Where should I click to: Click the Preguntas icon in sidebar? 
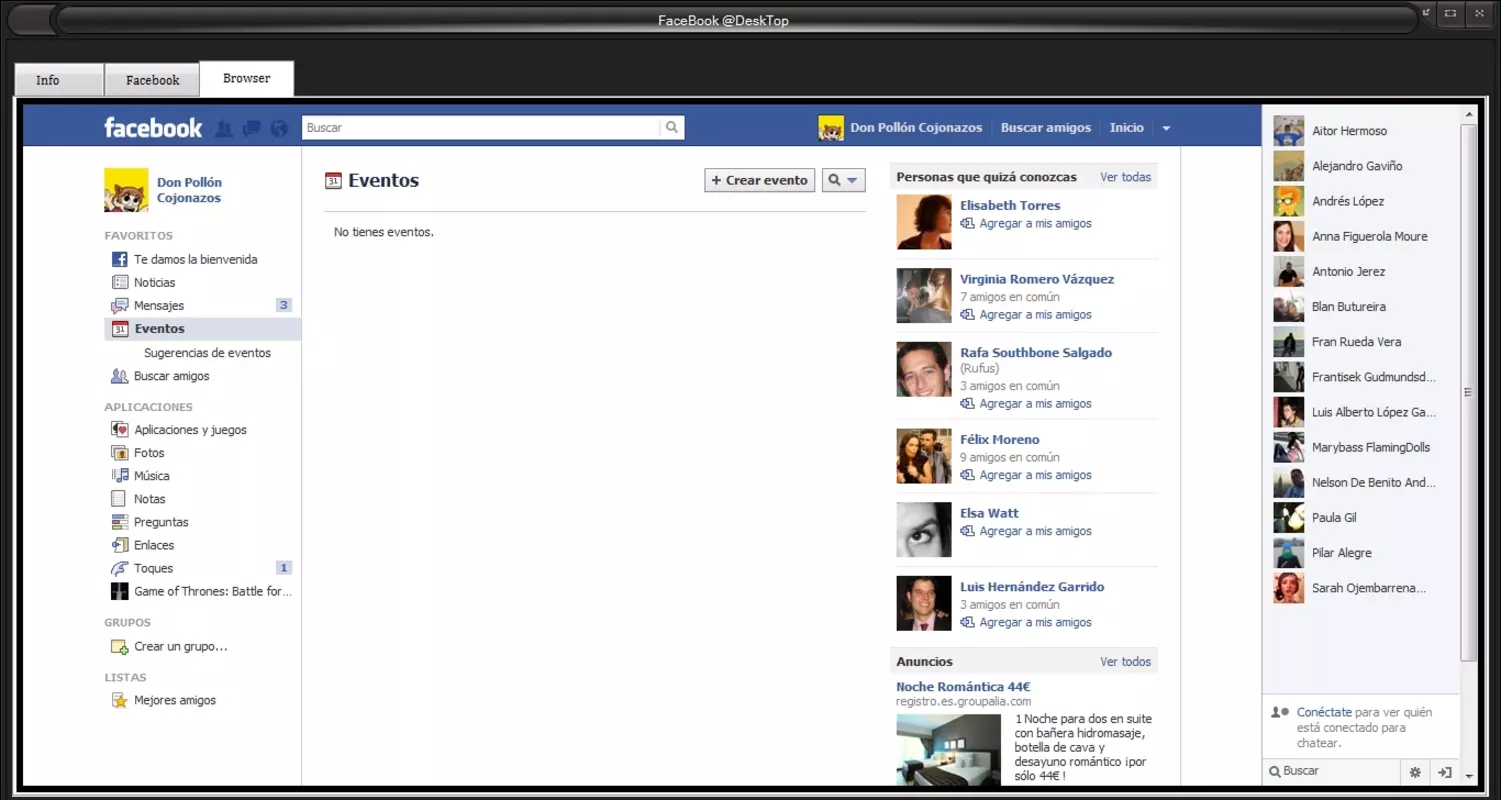click(x=120, y=522)
